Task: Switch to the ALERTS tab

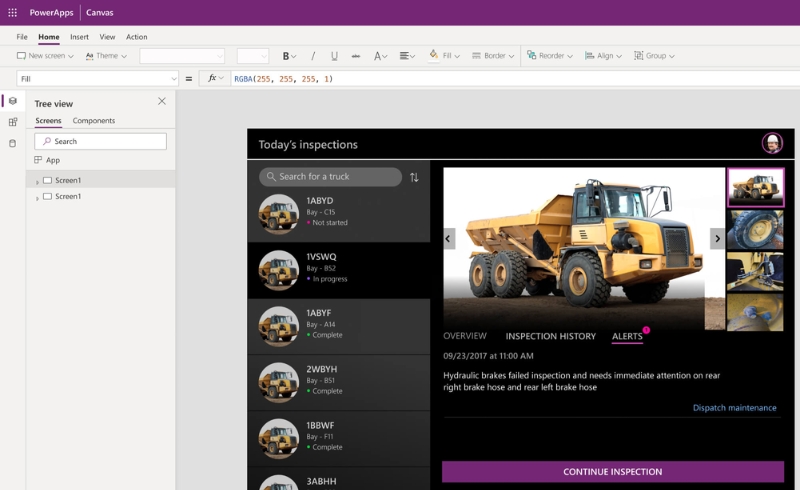Action: click(627, 336)
